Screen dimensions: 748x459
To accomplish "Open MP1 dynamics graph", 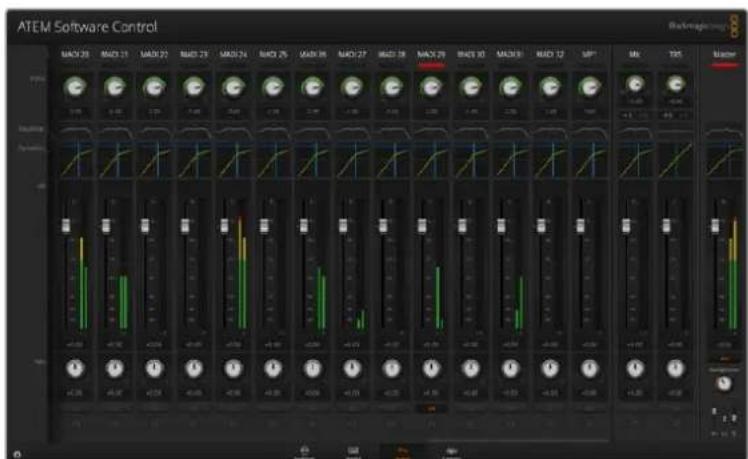I will pos(590,161).
